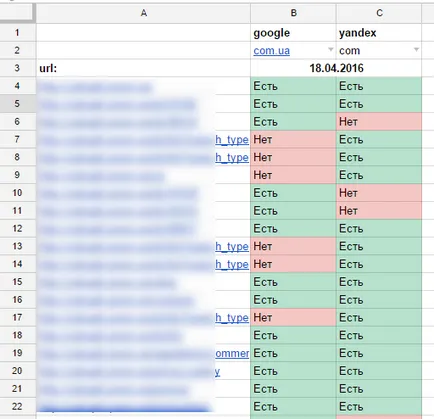Select google cell Нет in row 7
This screenshot has height=419, width=434.
click(x=293, y=139)
